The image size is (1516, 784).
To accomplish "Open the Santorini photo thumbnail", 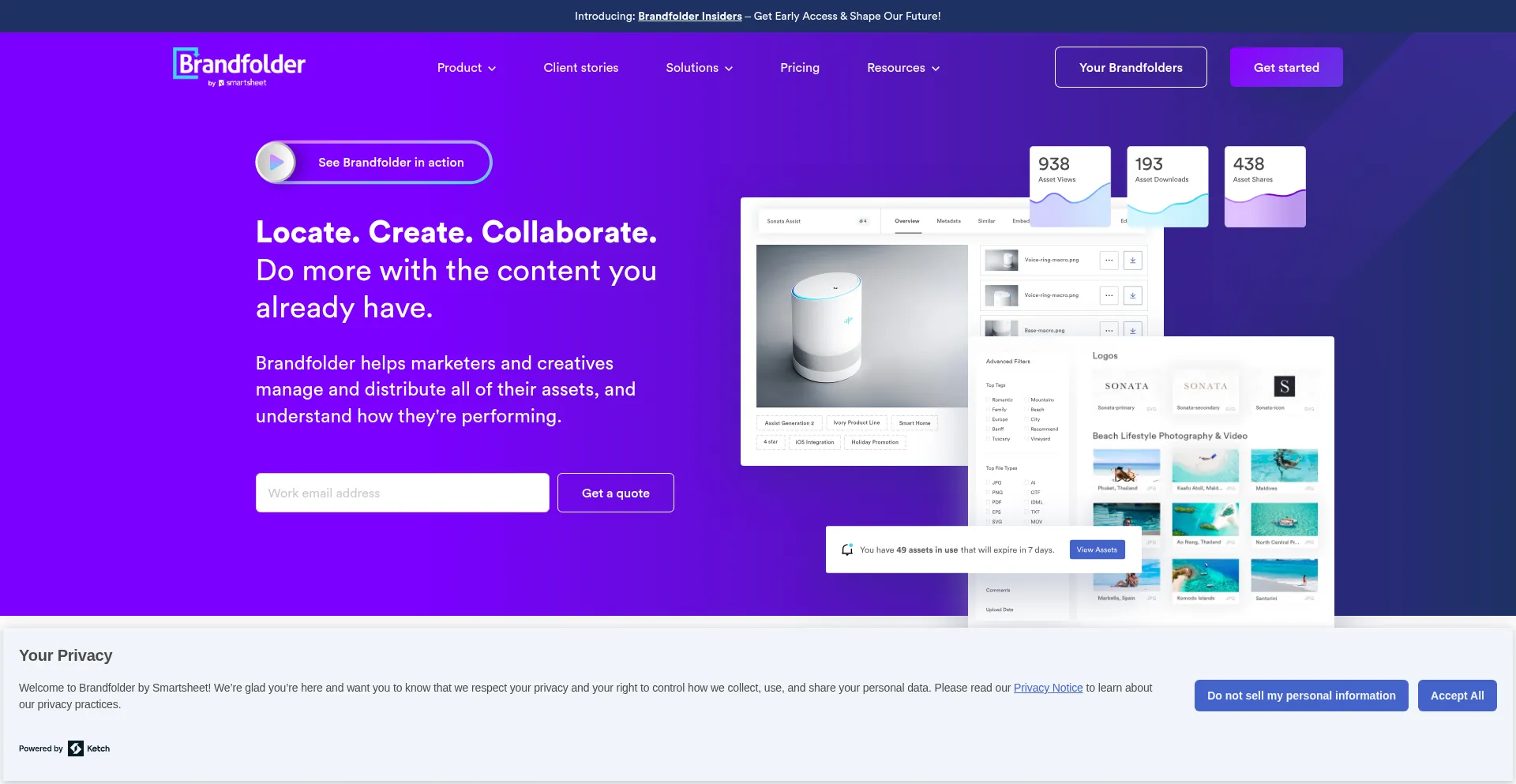I will [1285, 576].
